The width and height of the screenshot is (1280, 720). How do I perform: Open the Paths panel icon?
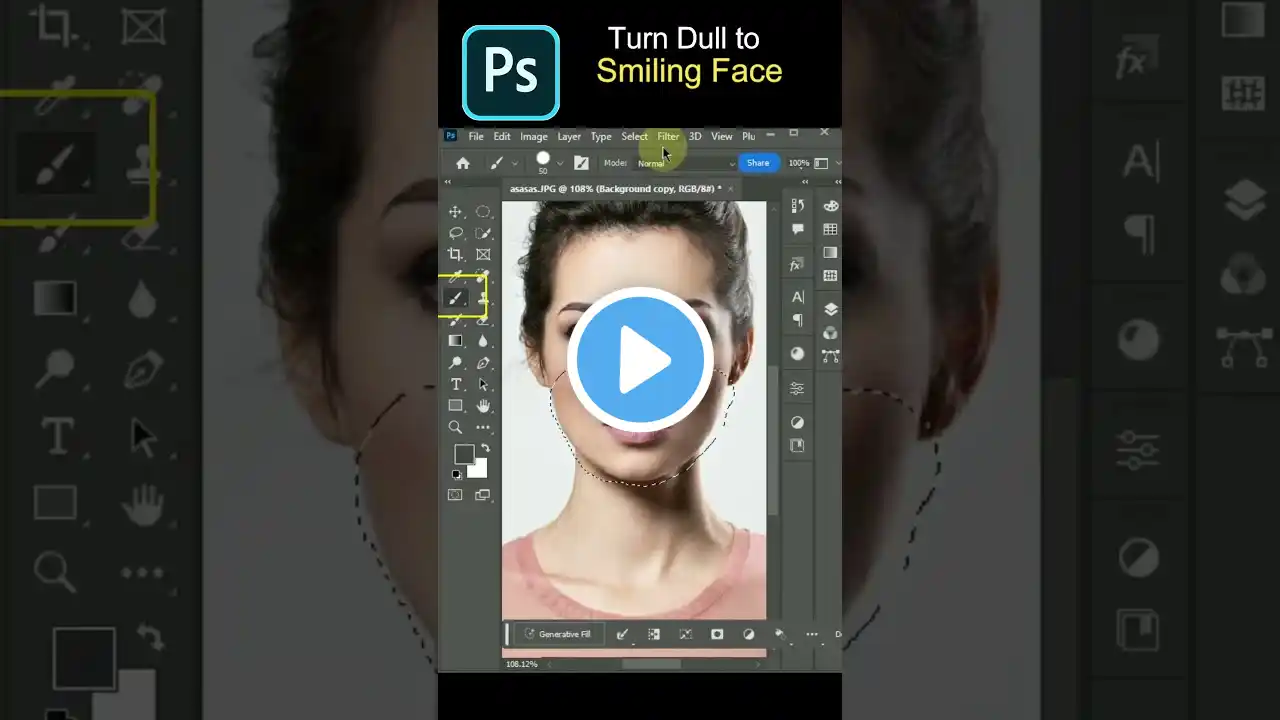pos(830,356)
